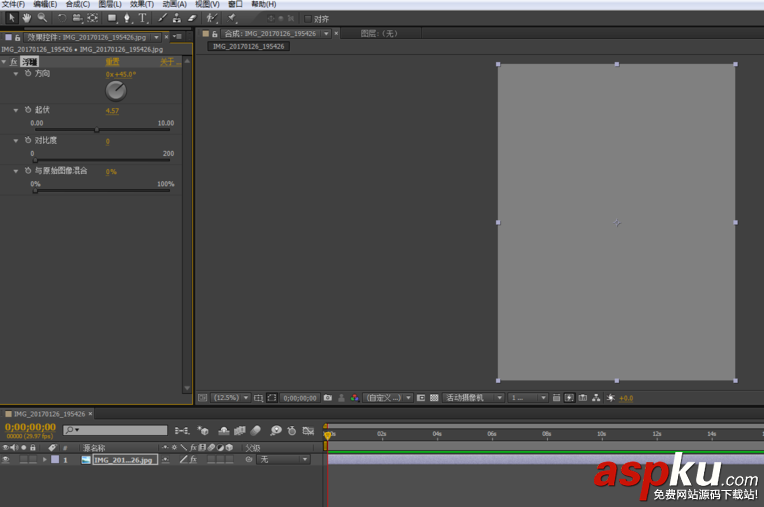
Task: Open the 文件(F) menu
Action: pyautogui.click(x=13, y=4)
